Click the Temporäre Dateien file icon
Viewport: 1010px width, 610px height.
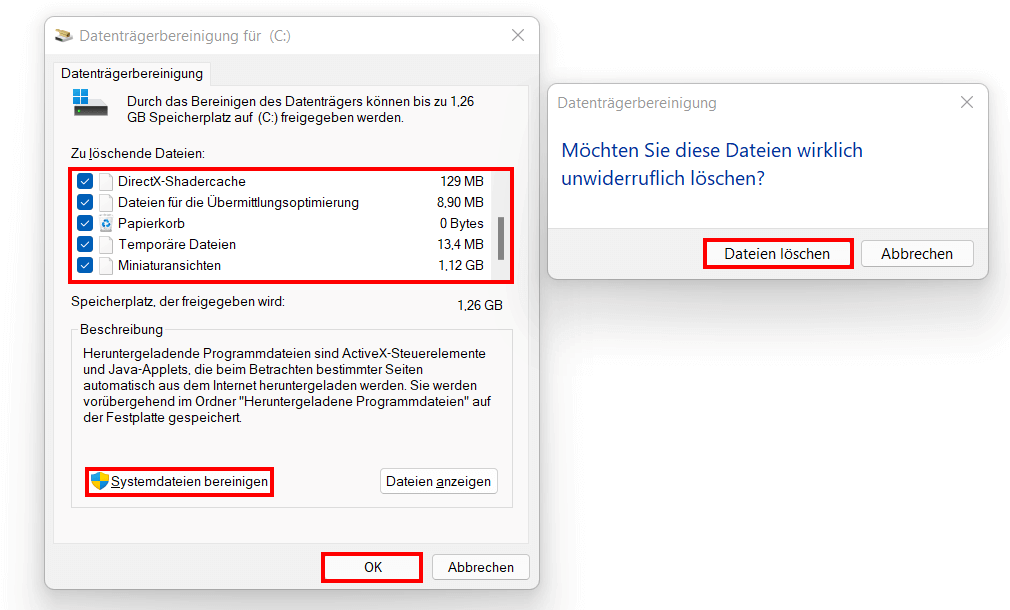tap(106, 244)
